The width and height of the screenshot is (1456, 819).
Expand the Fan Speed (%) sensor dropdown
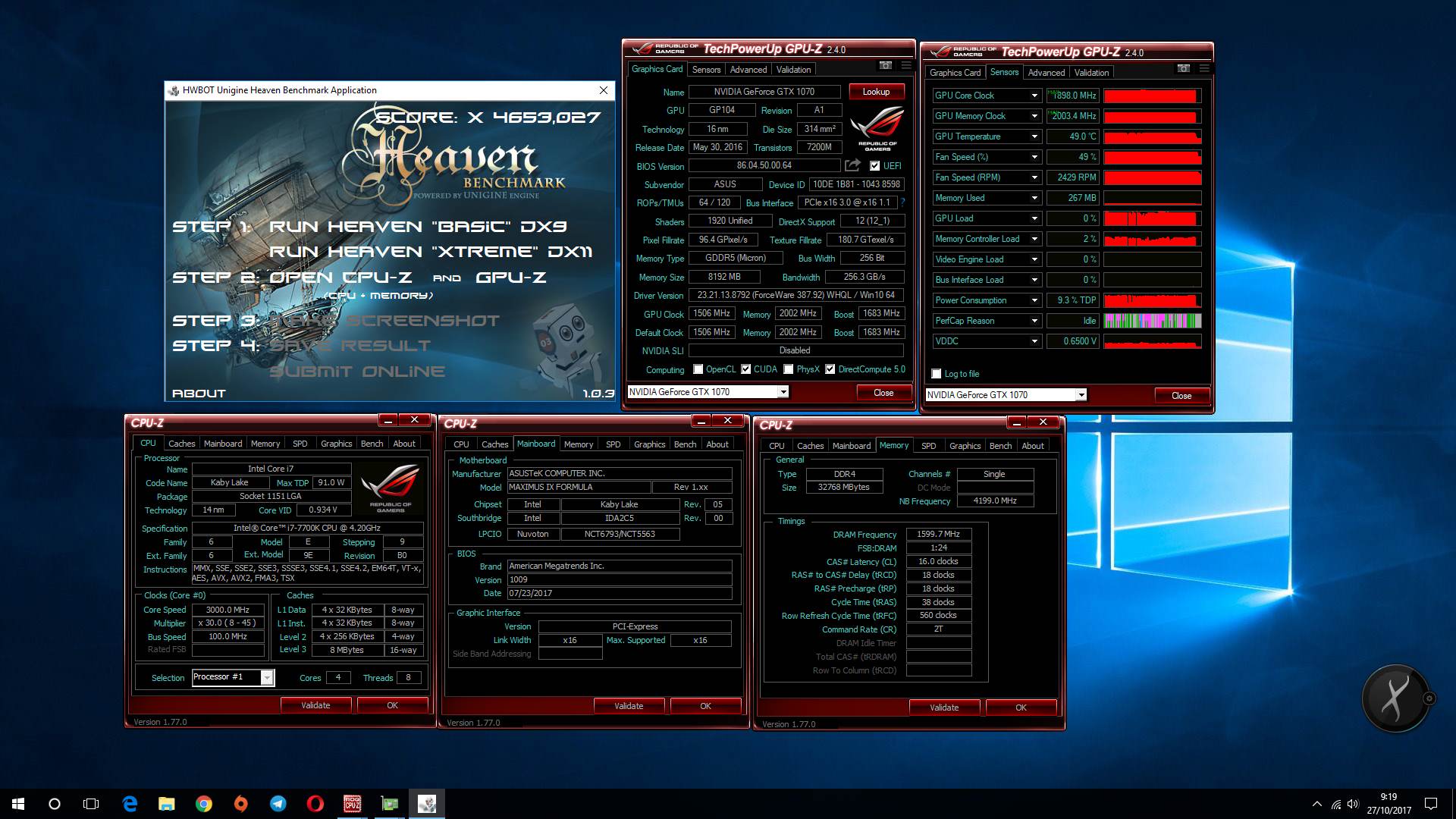1034,157
